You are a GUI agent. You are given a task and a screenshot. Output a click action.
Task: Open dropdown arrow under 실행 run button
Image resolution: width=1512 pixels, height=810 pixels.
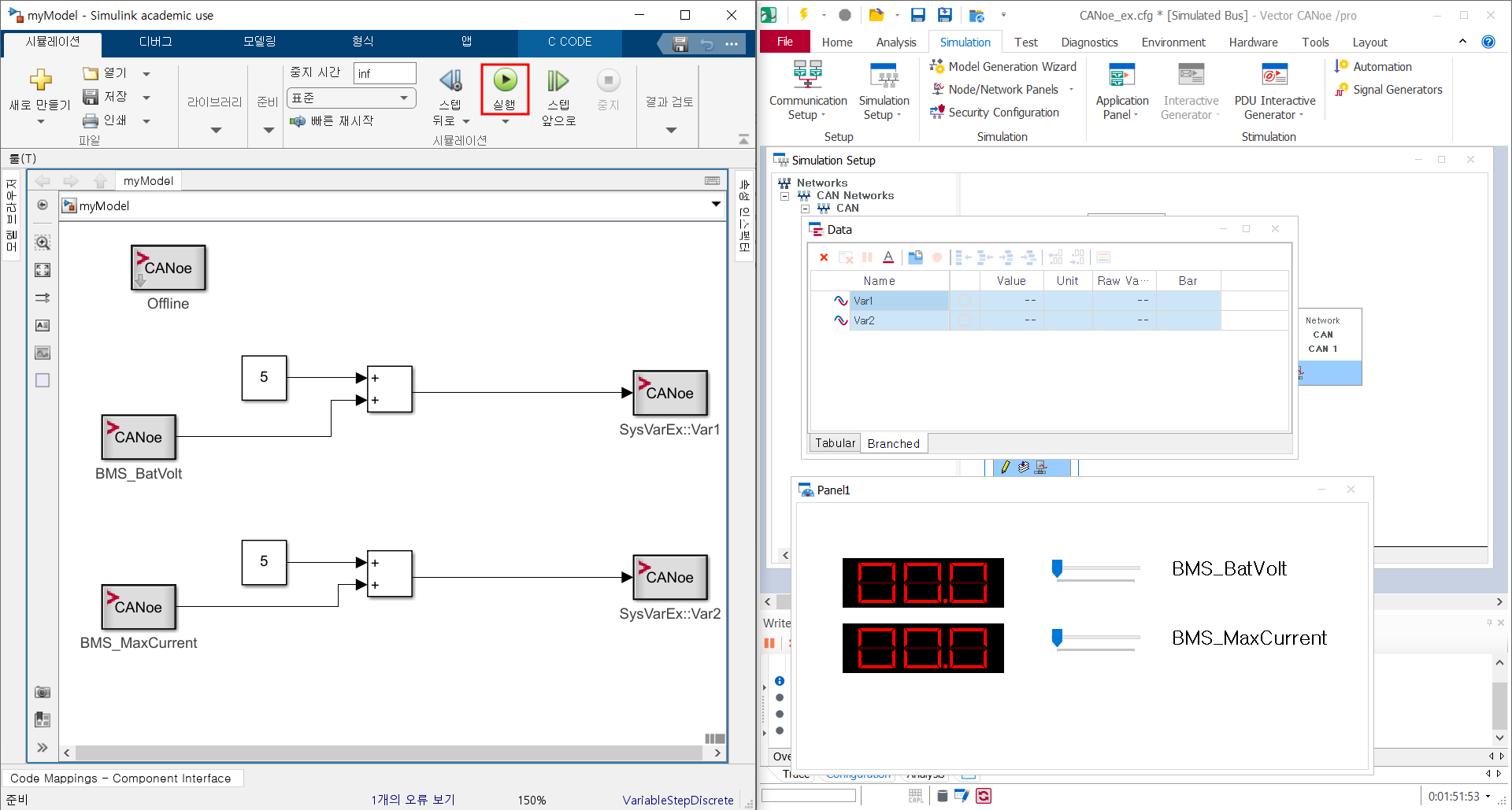pos(505,121)
